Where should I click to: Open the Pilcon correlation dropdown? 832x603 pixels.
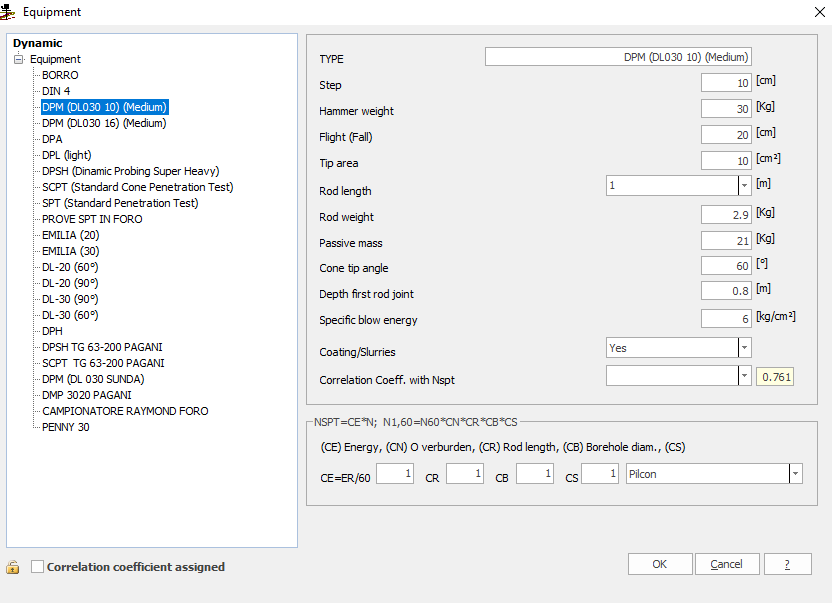[x=795, y=473]
